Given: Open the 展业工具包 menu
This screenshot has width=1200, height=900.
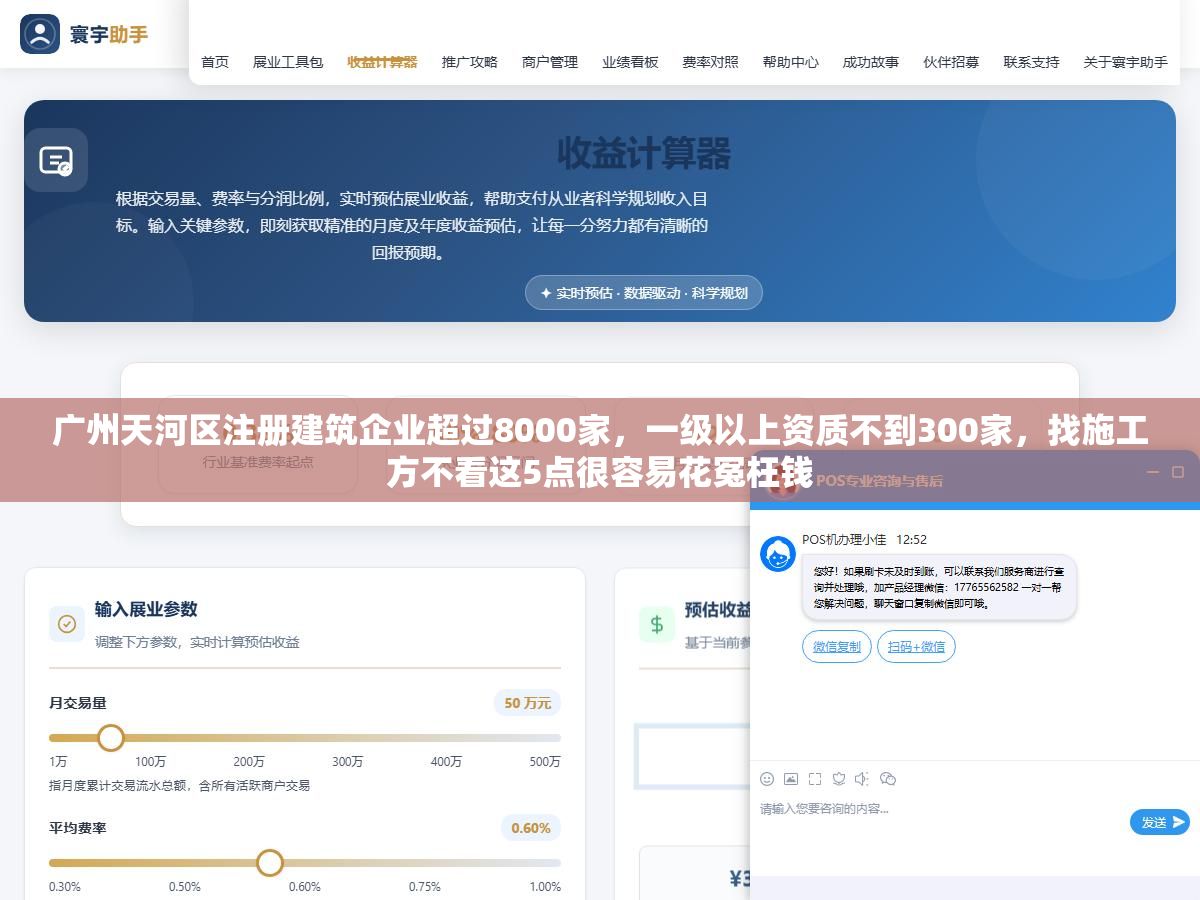Looking at the screenshot, I should coord(288,62).
